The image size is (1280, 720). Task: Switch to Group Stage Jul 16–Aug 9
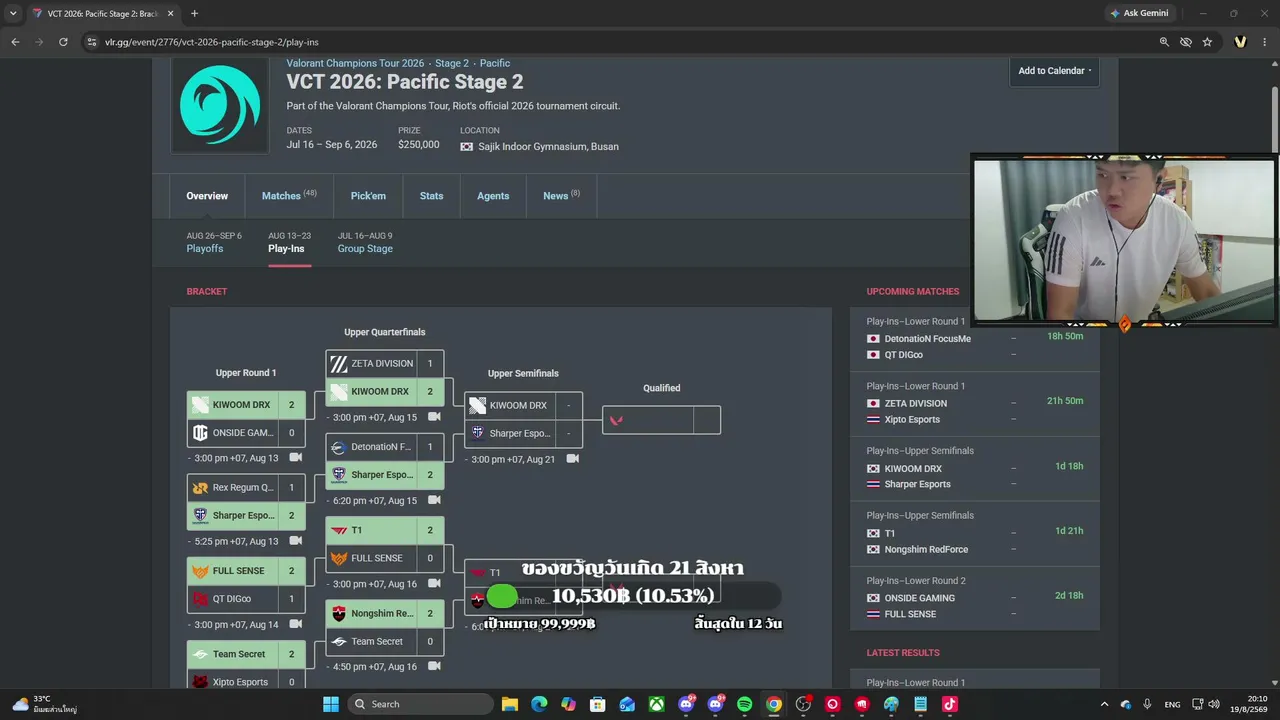click(x=365, y=243)
